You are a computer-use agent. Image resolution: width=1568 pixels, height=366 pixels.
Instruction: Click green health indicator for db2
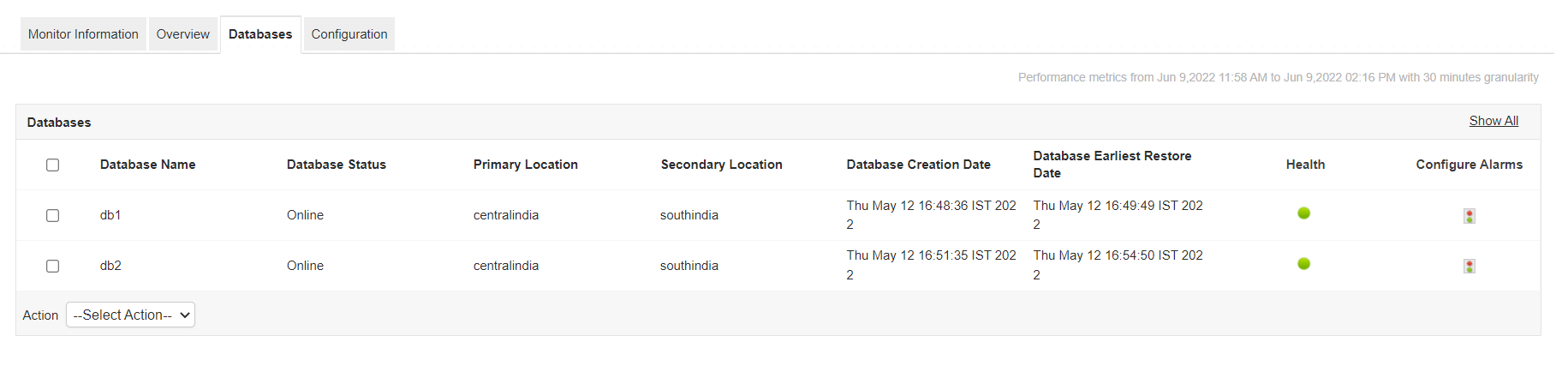point(1303,264)
